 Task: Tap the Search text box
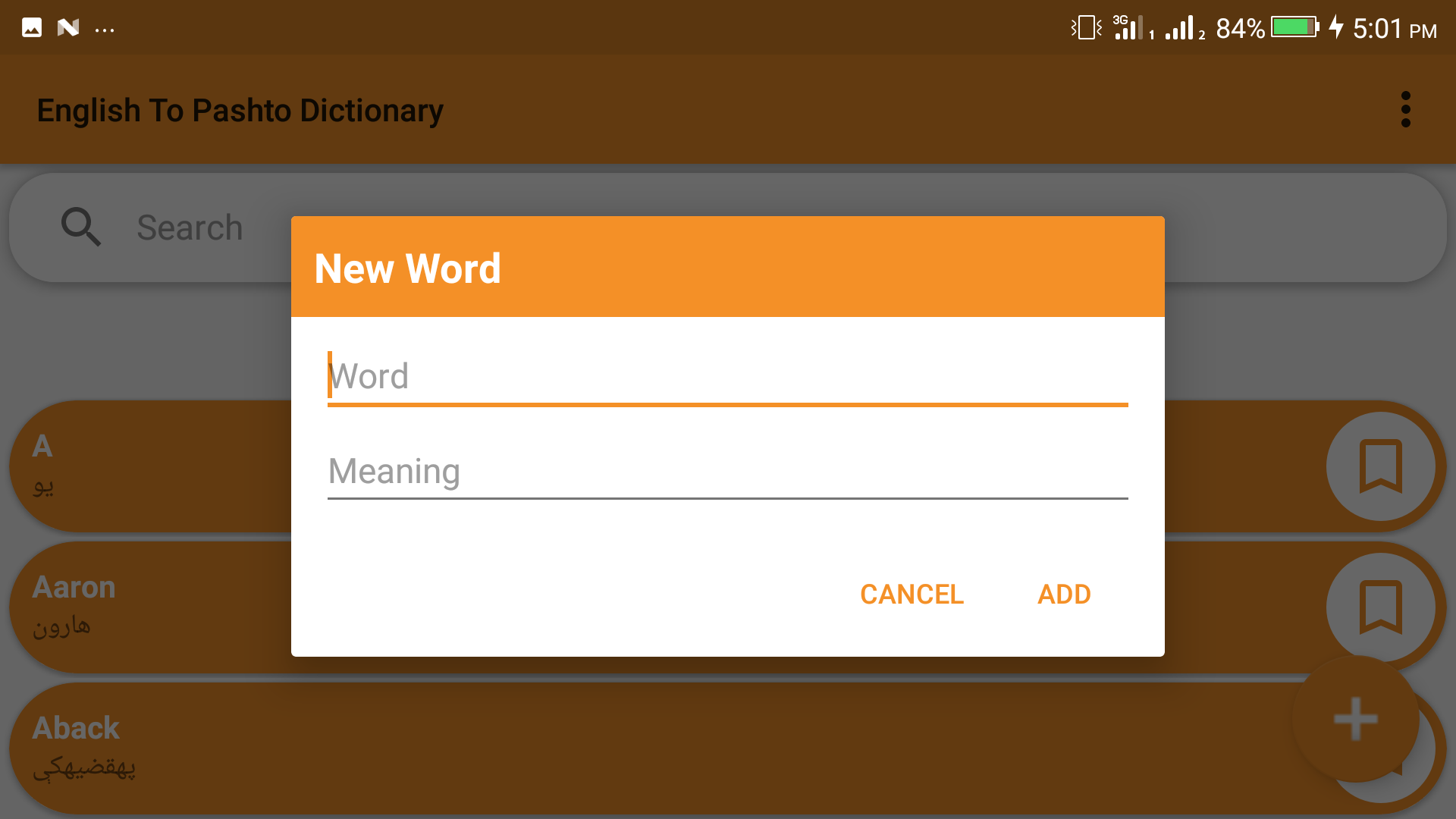point(190,227)
